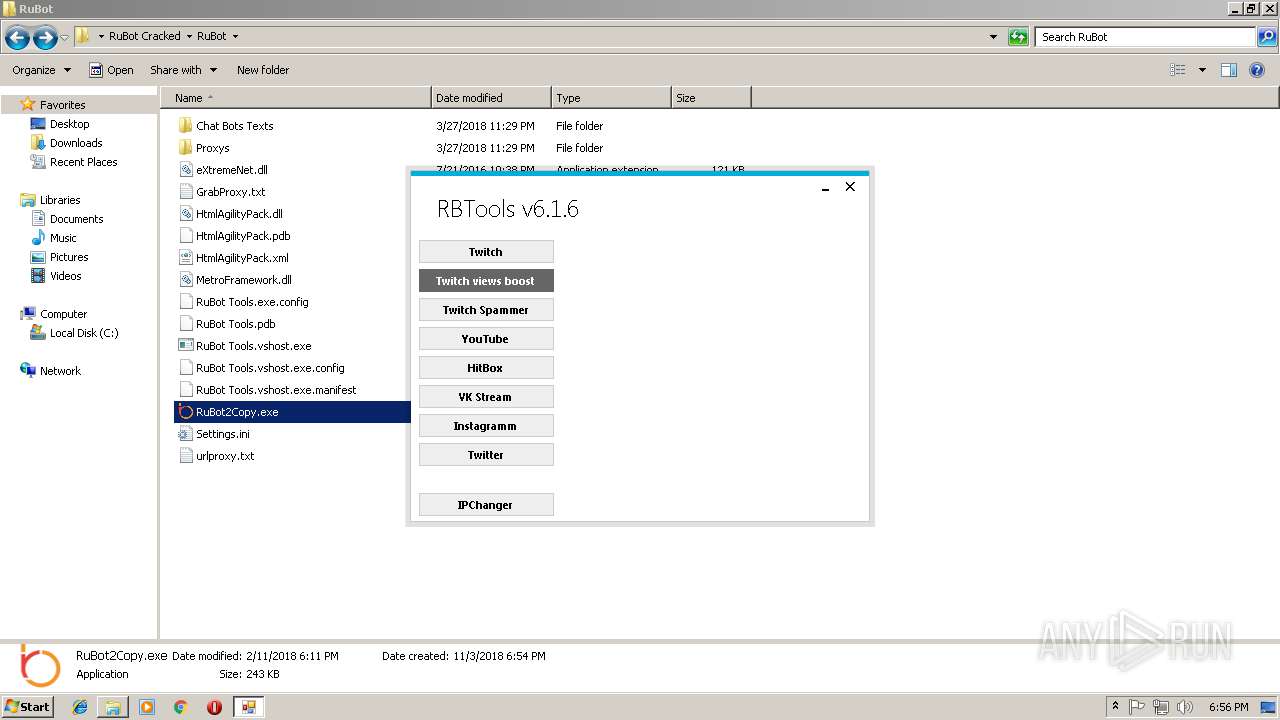The width and height of the screenshot is (1280, 720).
Task: Open the Instagramm tool
Action: [x=486, y=426]
